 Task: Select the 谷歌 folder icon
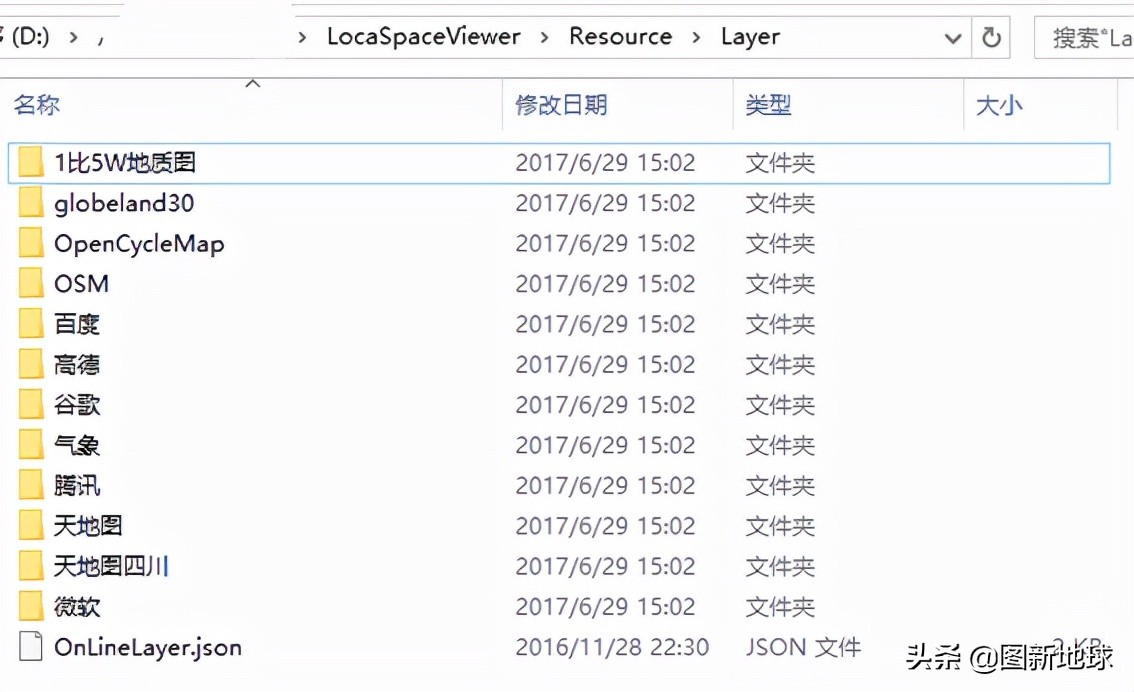tap(30, 405)
